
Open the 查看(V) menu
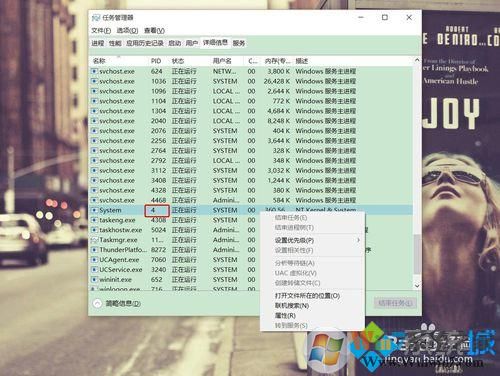pos(154,31)
